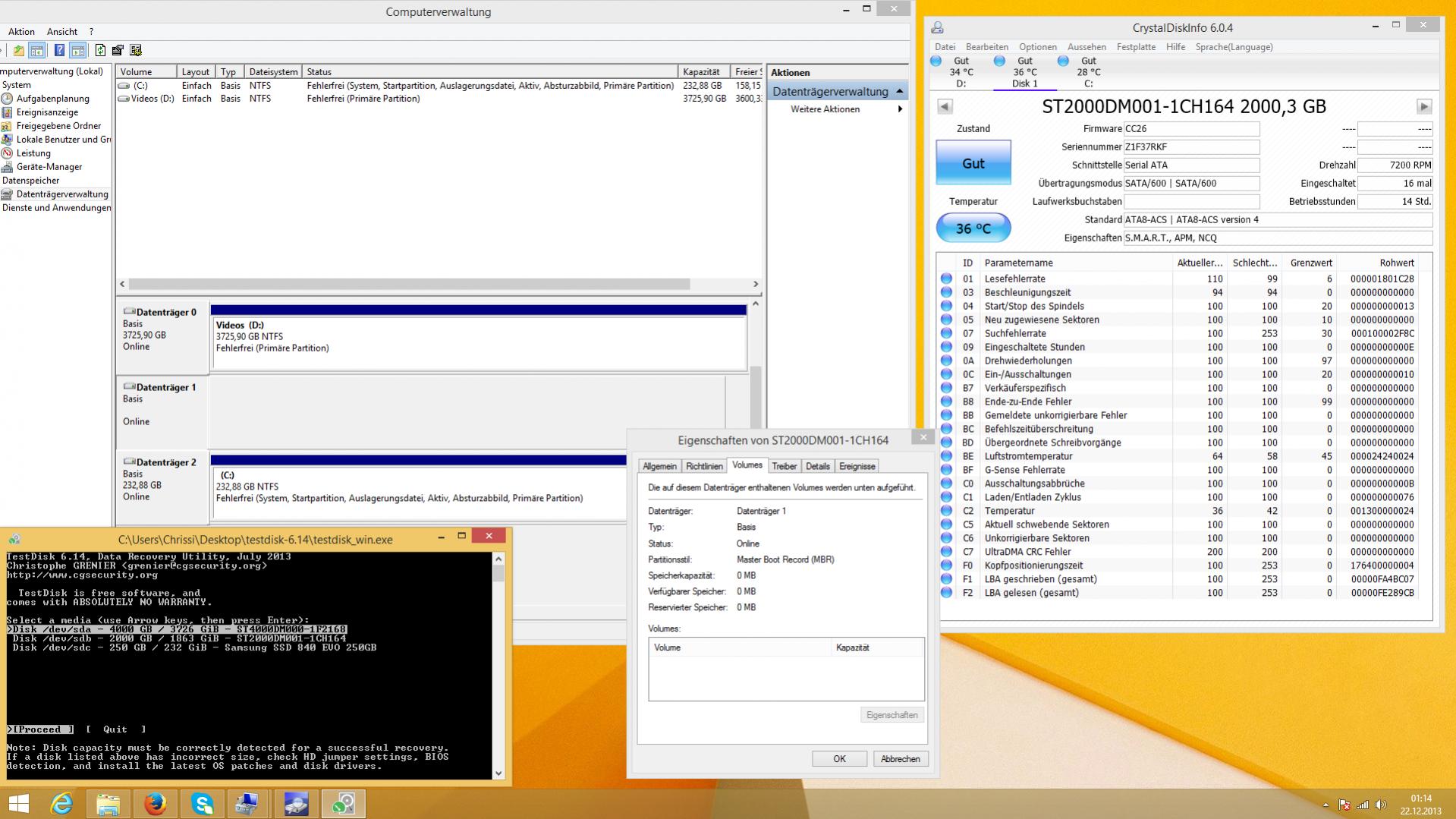This screenshot has height=819, width=1456.
Task: Click the 36 °C temperature indicator
Action: click(973, 228)
